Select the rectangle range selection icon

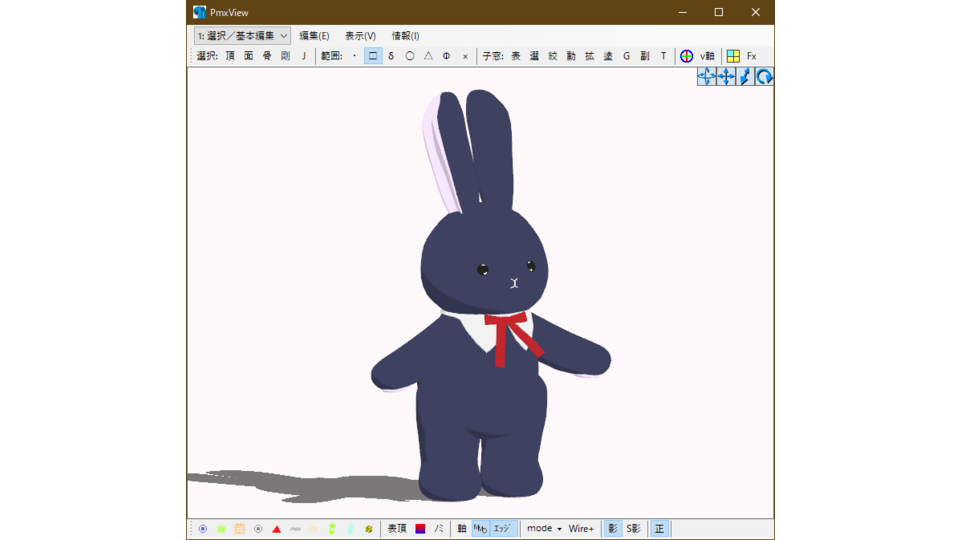point(373,56)
